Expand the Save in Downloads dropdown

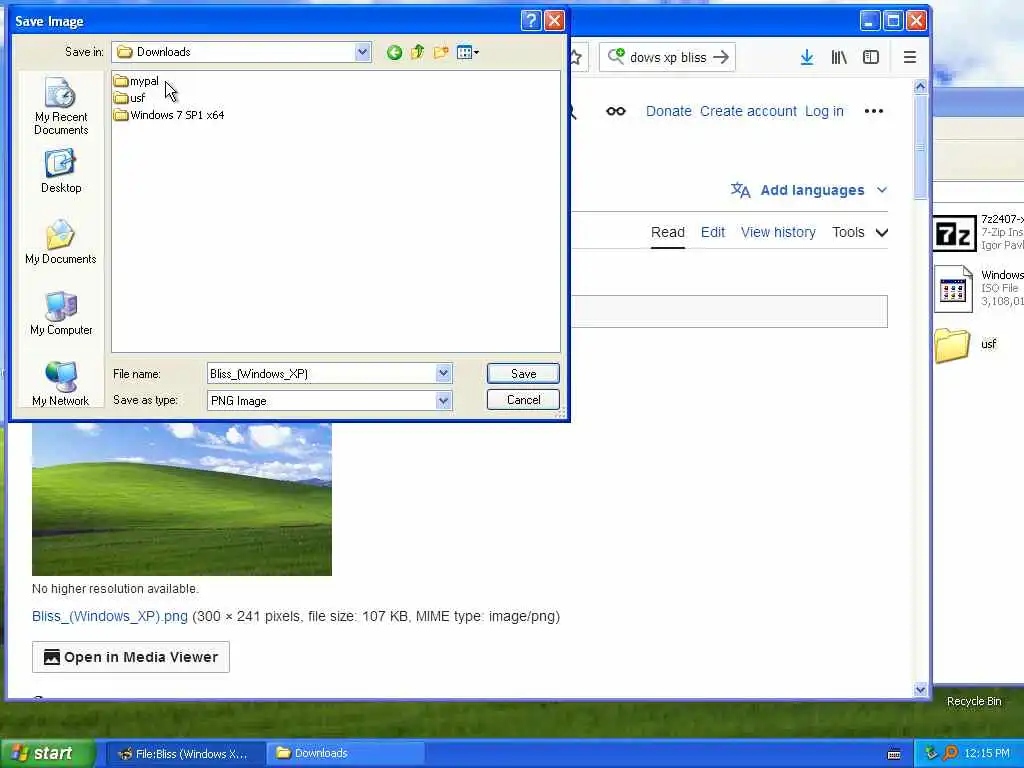[362, 52]
